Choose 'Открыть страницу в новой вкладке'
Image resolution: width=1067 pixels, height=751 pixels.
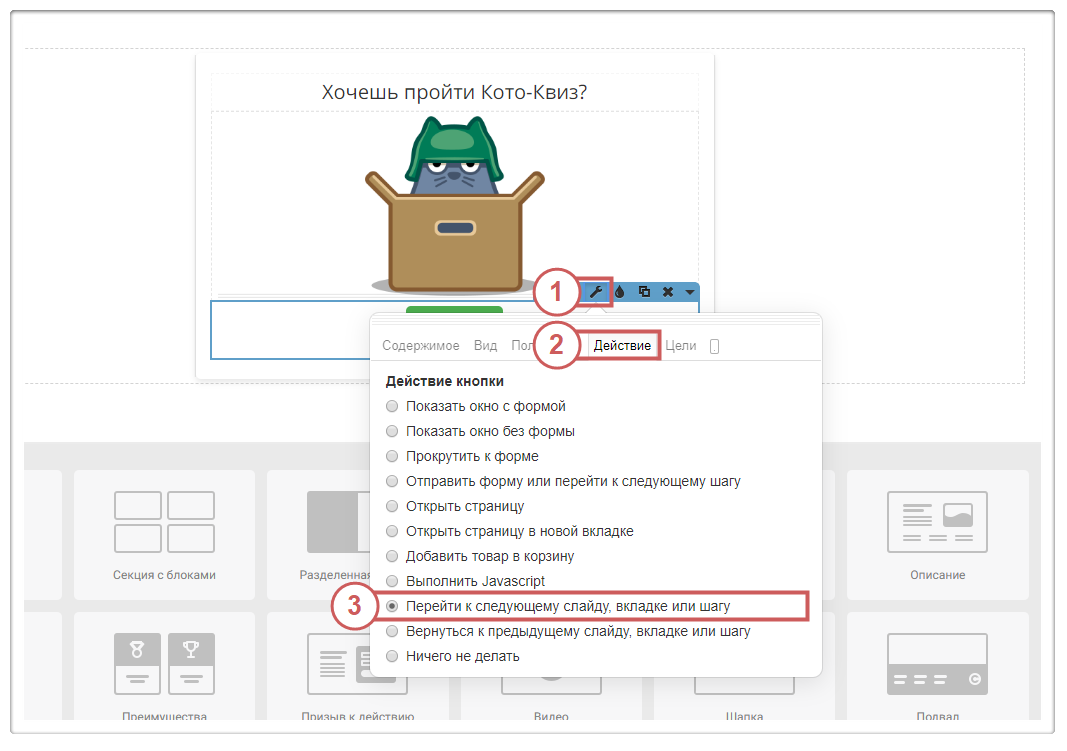pyautogui.click(x=392, y=531)
